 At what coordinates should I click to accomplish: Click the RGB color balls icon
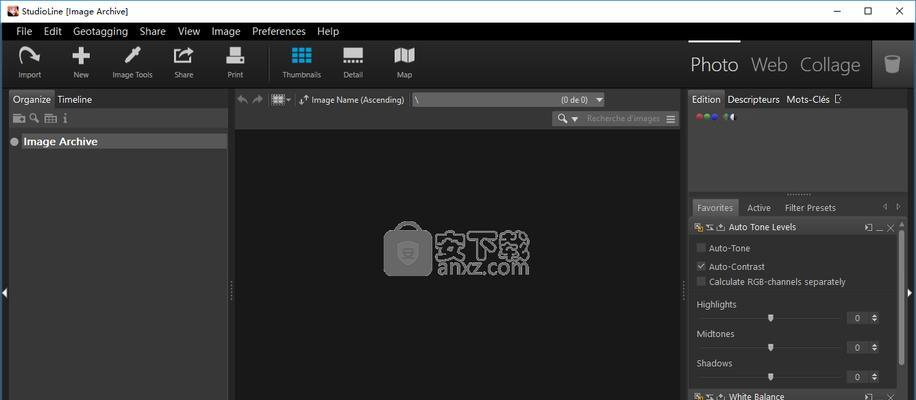[706, 117]
